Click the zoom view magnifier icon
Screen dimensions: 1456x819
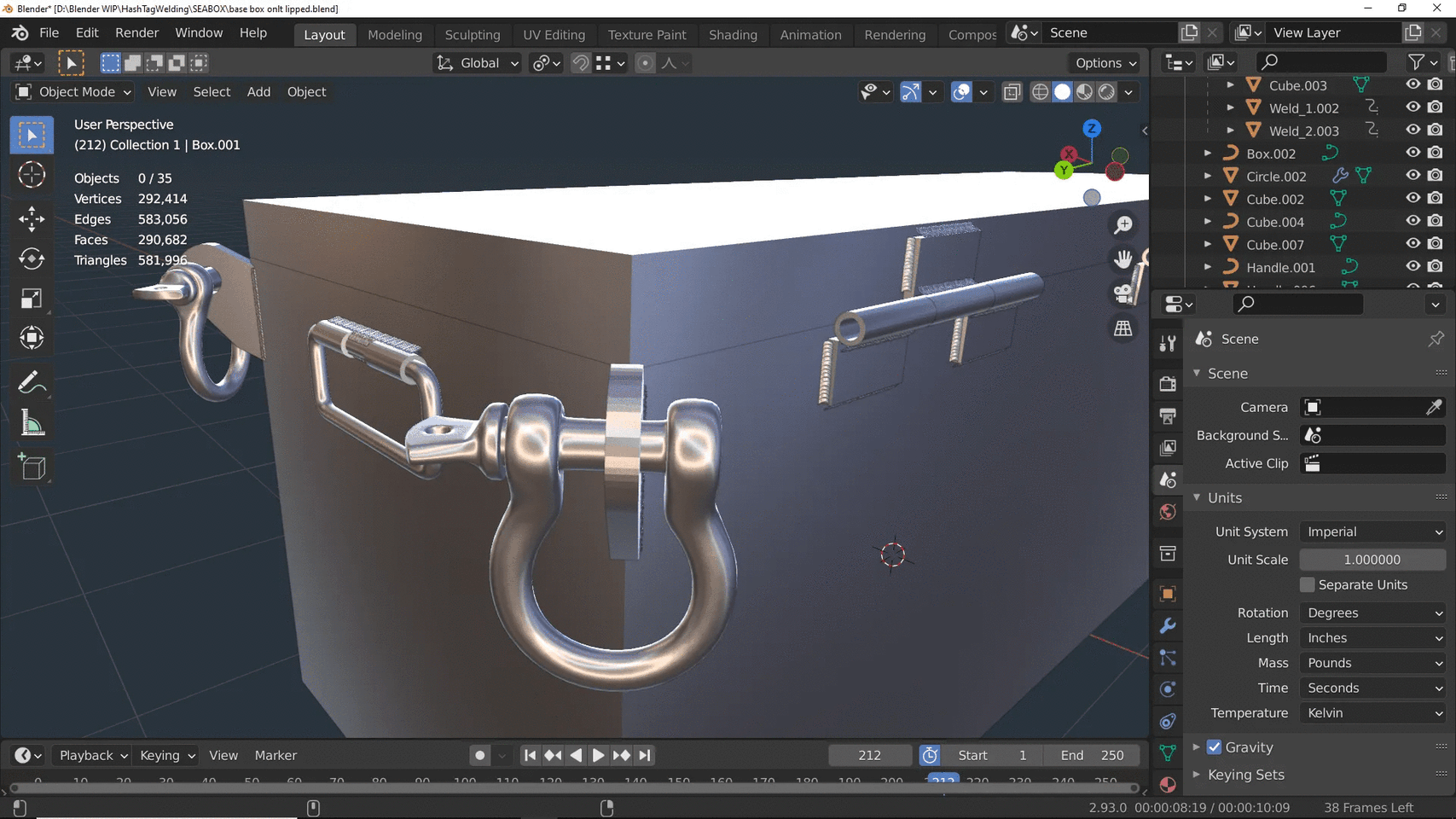point(1123,224)
